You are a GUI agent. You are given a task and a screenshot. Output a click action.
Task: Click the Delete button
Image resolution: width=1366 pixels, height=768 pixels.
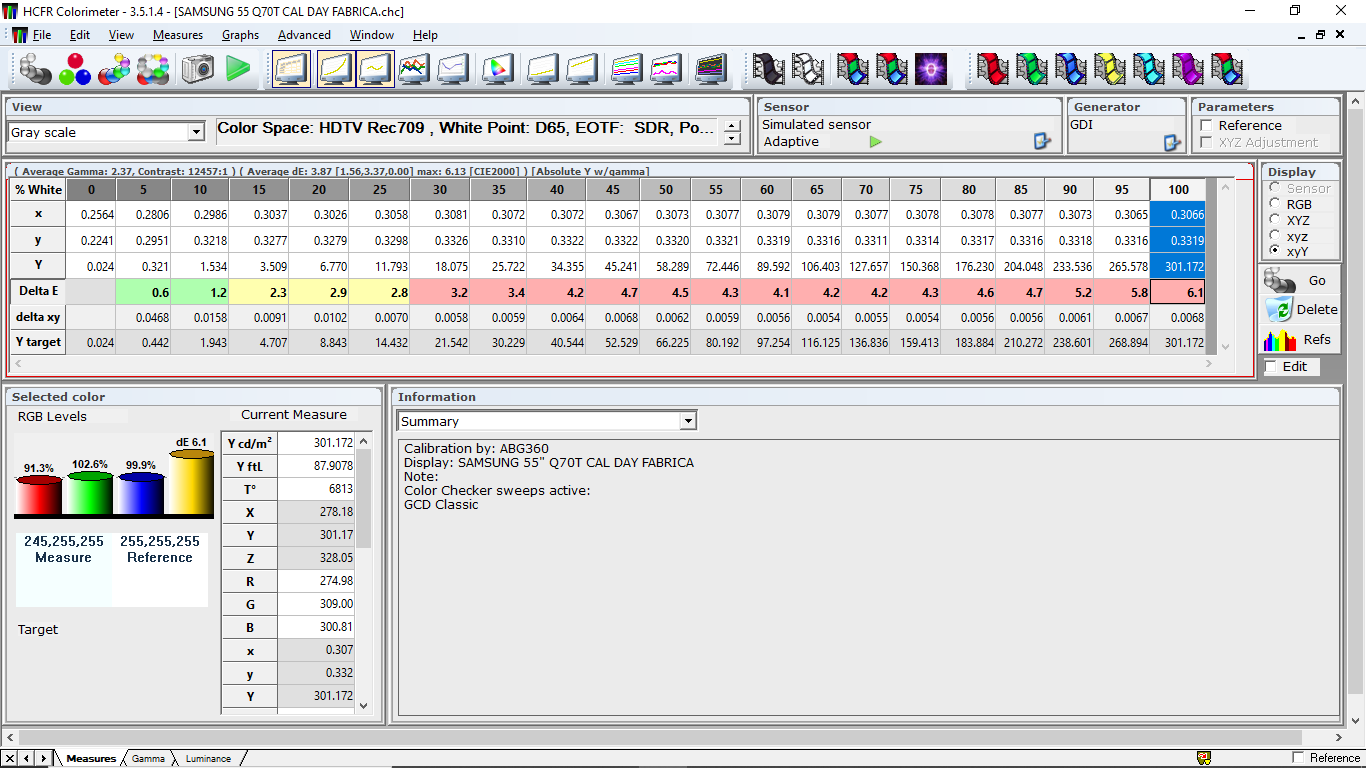[1300, 310]
